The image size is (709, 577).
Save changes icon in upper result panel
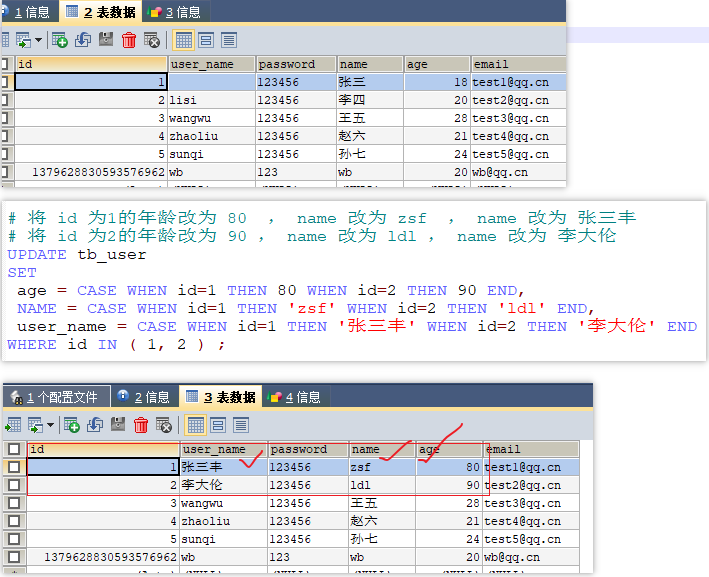[106, 40]
